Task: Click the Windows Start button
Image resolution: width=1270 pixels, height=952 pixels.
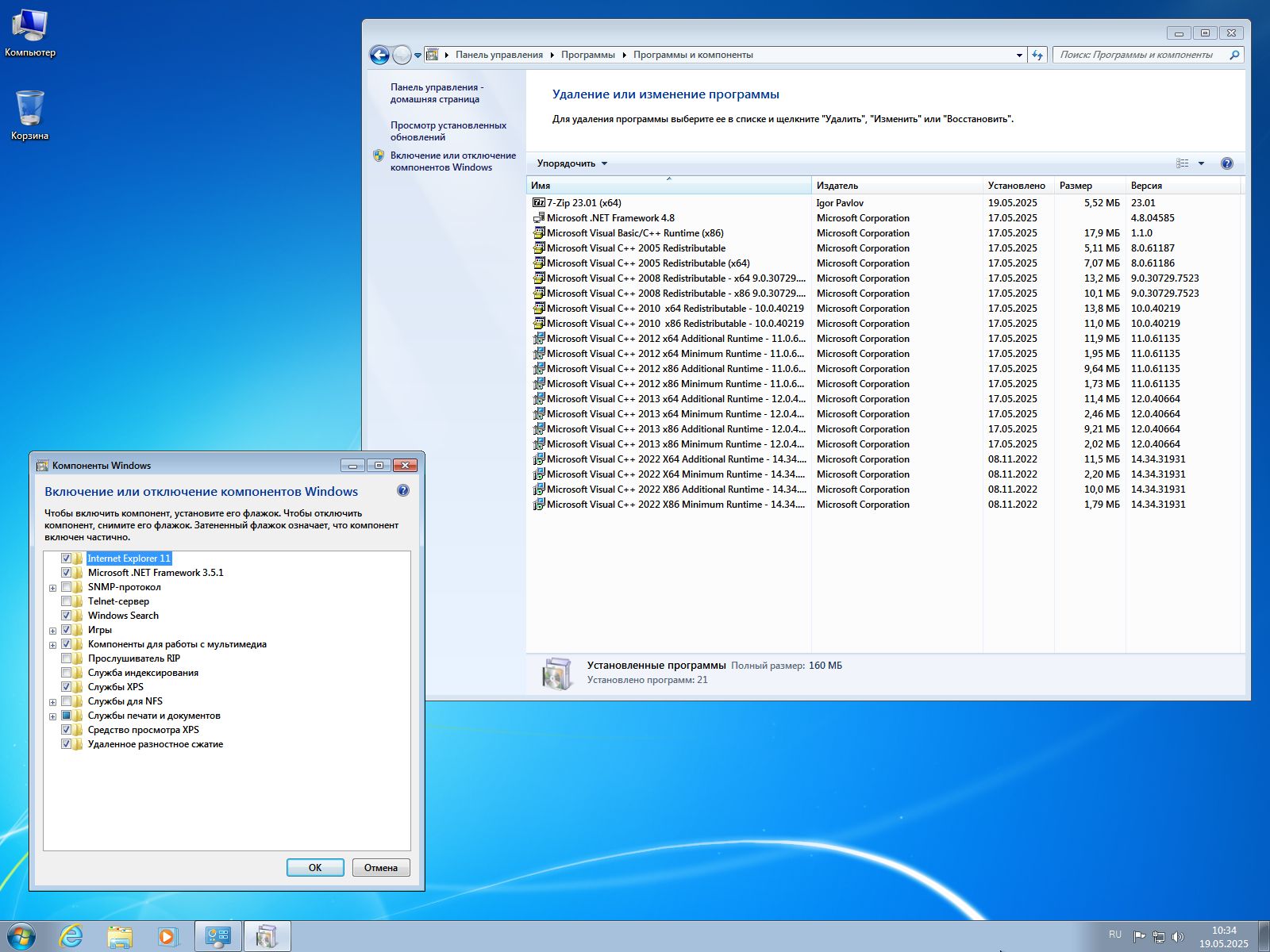Action: (x=21, y=937)
